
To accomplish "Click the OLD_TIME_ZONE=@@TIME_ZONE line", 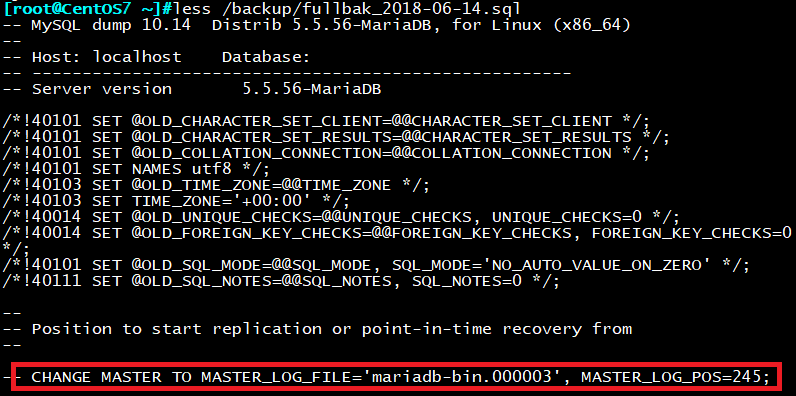I will click(x=216, y=185).
